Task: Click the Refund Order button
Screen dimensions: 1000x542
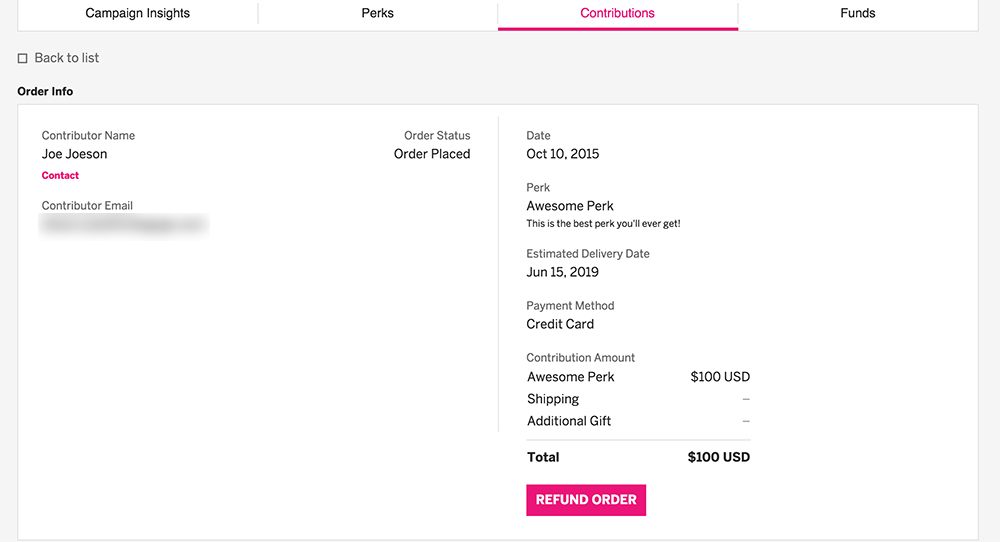Action: pyautogui.click(x=586, y=500)
